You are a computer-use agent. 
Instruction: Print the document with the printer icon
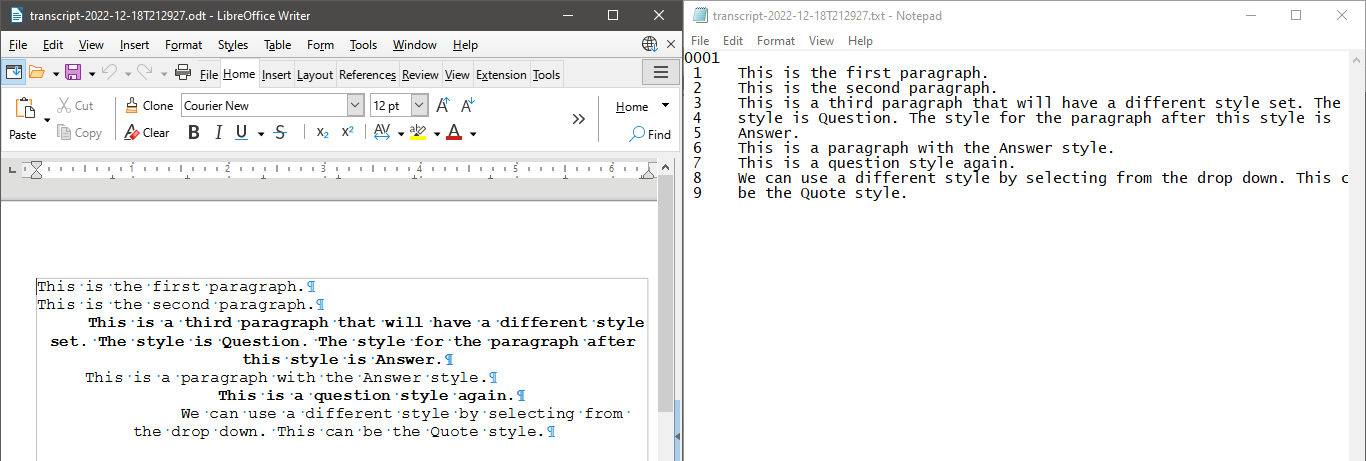click(x=183, y=72)
